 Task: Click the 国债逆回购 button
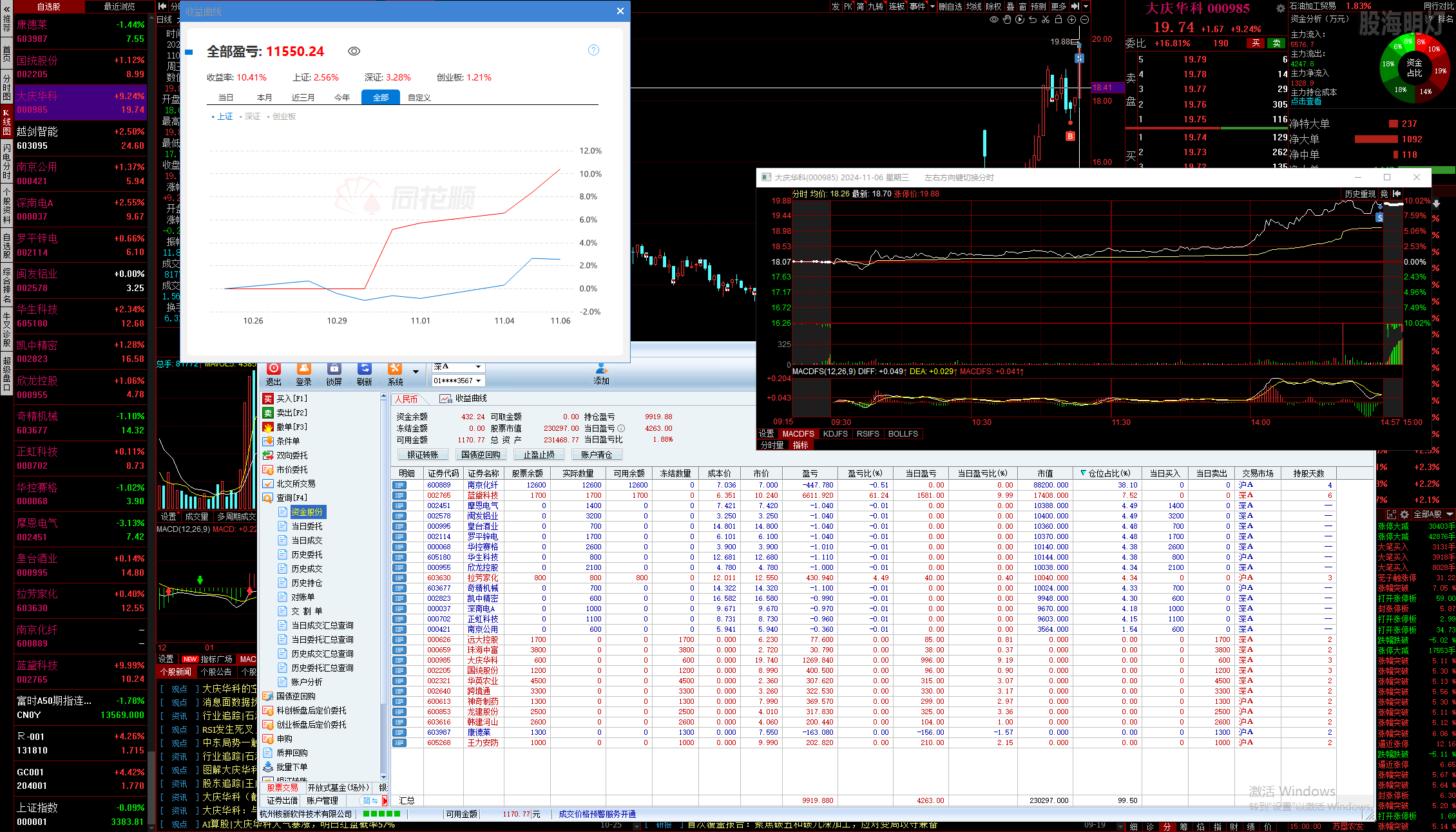pyautogui.click(x=481, y=455)
